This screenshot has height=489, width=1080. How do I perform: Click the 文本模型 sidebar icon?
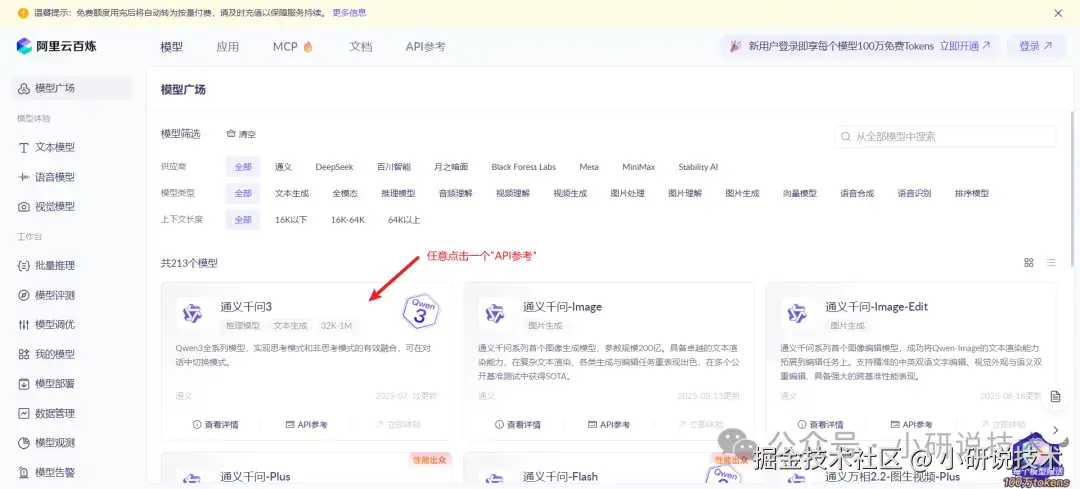point(23,147)
